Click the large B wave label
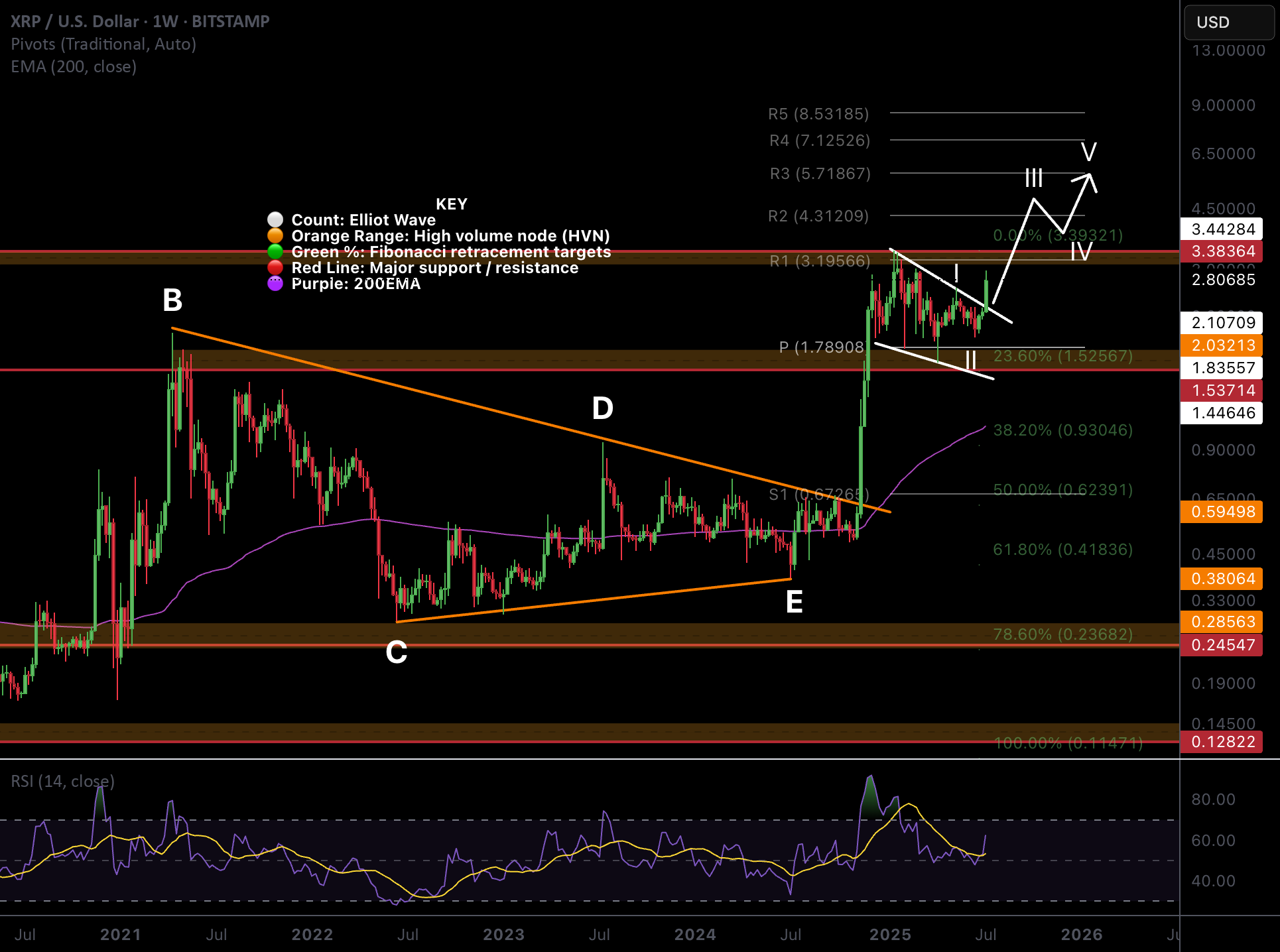This screenshot has height=952, width=1280. 172,300
